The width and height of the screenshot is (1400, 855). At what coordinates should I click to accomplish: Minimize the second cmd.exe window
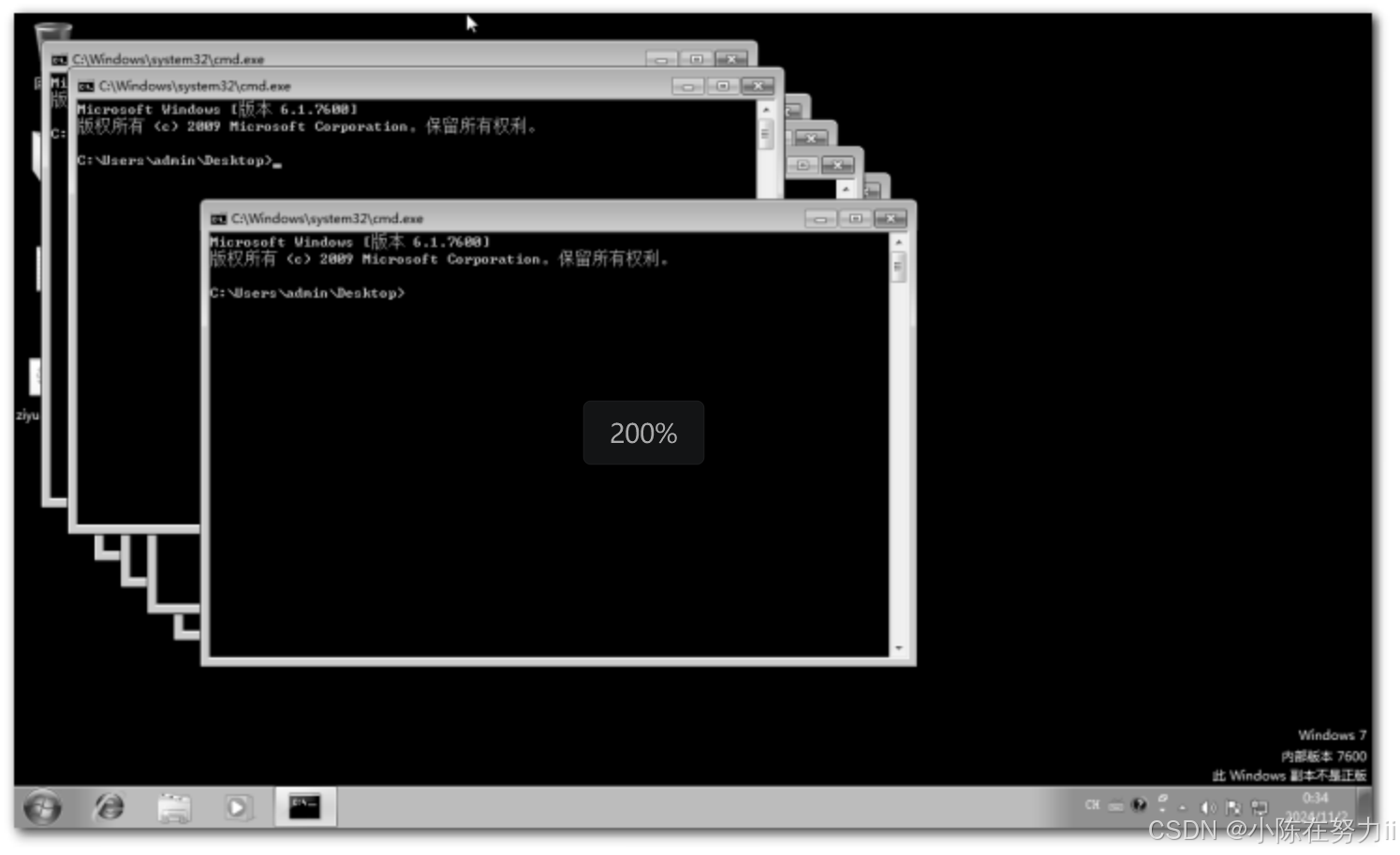[687, 86]
